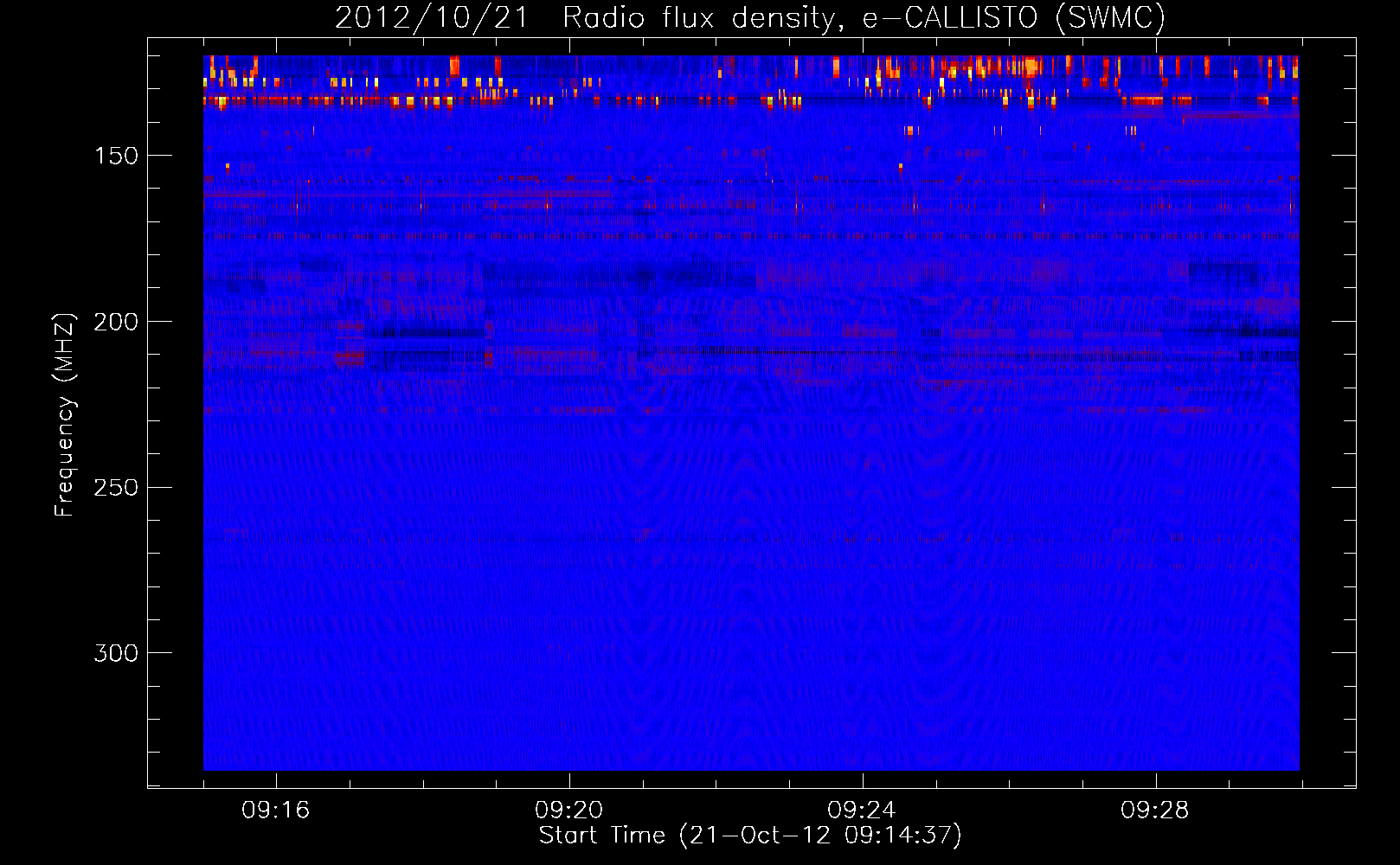Click the 09:20 time tick label
This screenshot has width=1400, height=865.
point(568,811)
